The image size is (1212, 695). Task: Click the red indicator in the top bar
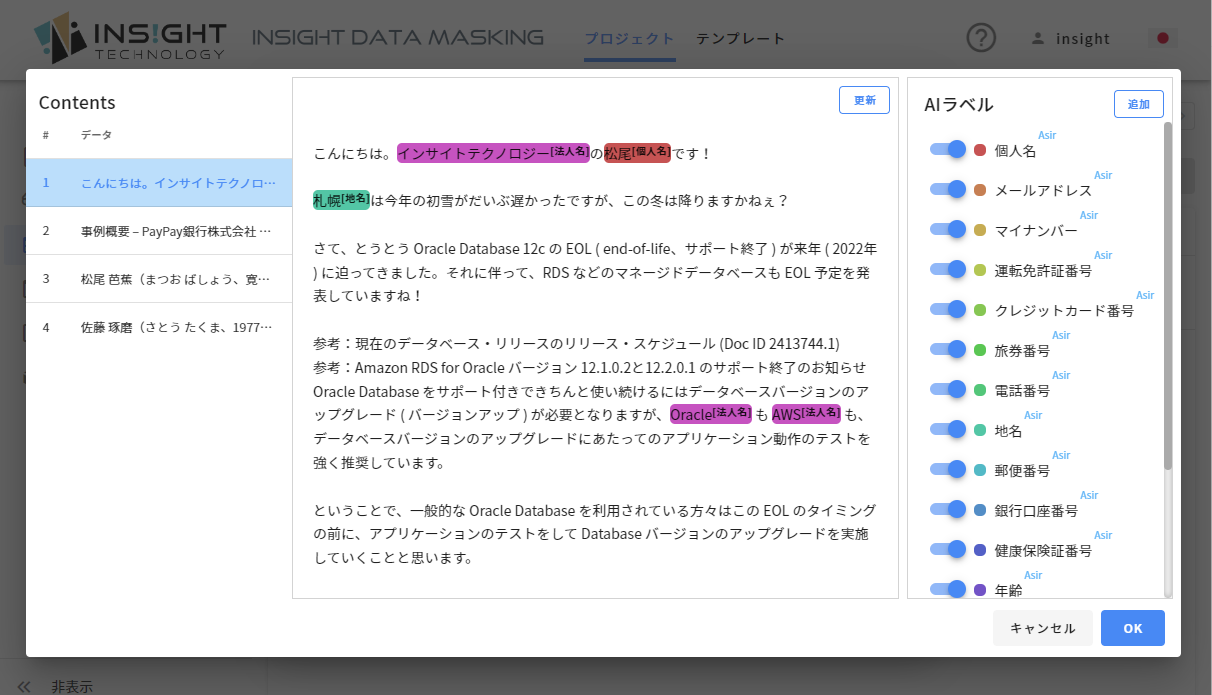pyautogui.click(x=1162, y=36)
